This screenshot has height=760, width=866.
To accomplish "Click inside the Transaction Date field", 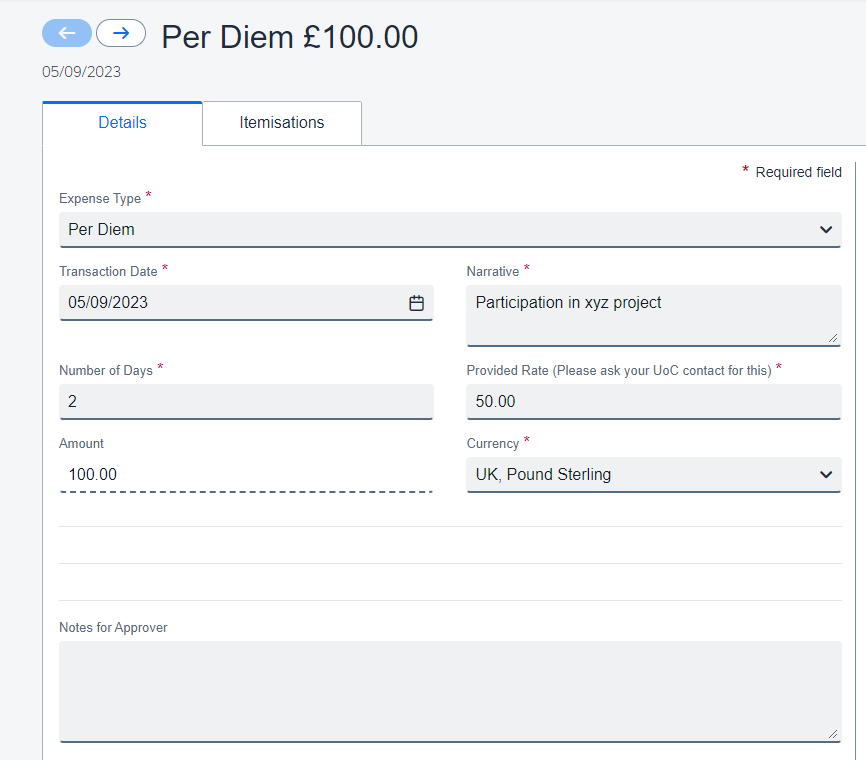I will (230, 303).
